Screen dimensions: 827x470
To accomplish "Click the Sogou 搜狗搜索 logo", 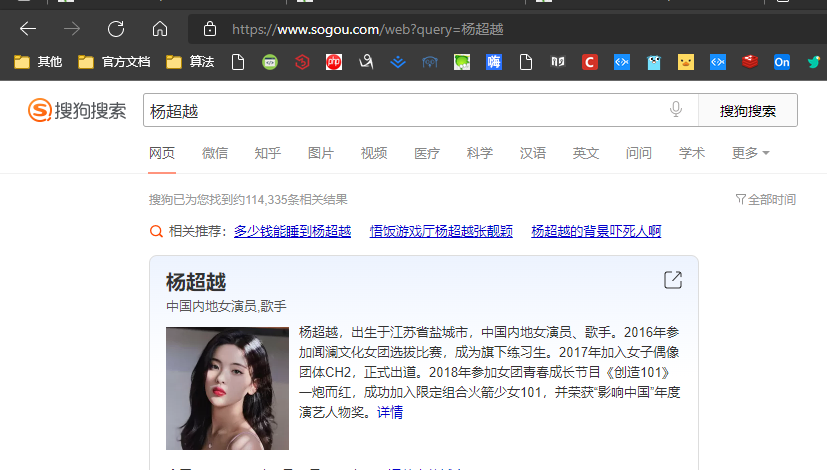I will pos(78,110).
